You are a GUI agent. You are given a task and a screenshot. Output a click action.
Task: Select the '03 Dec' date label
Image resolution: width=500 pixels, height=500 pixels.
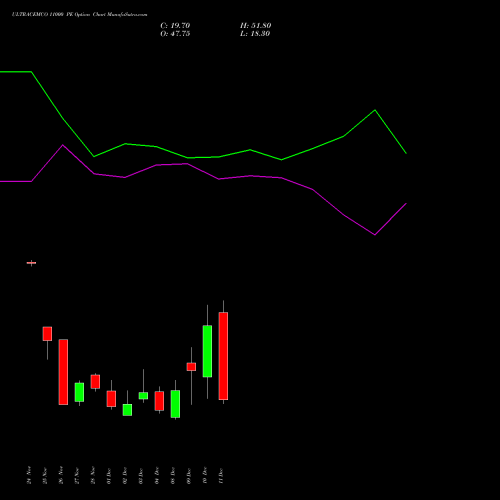(x=141, y=476)
